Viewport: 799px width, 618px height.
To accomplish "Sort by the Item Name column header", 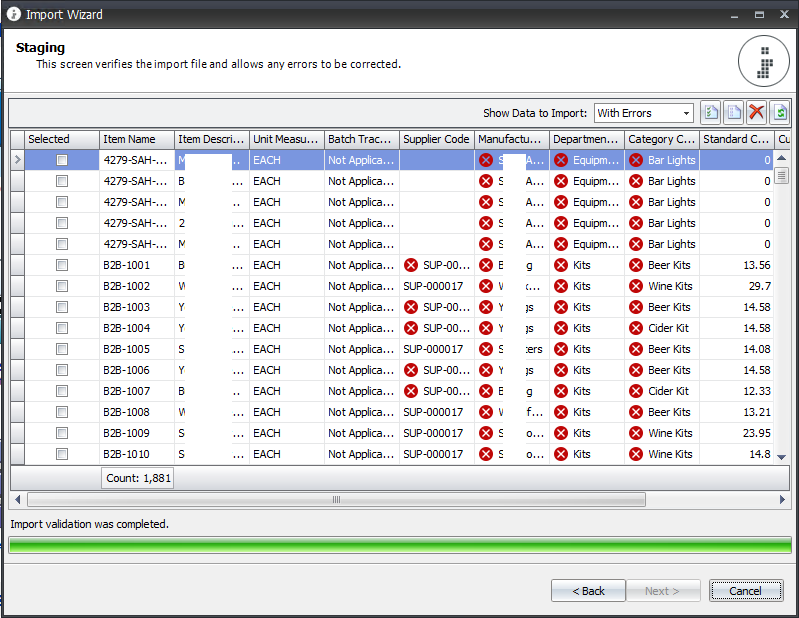I will (136, 139).
